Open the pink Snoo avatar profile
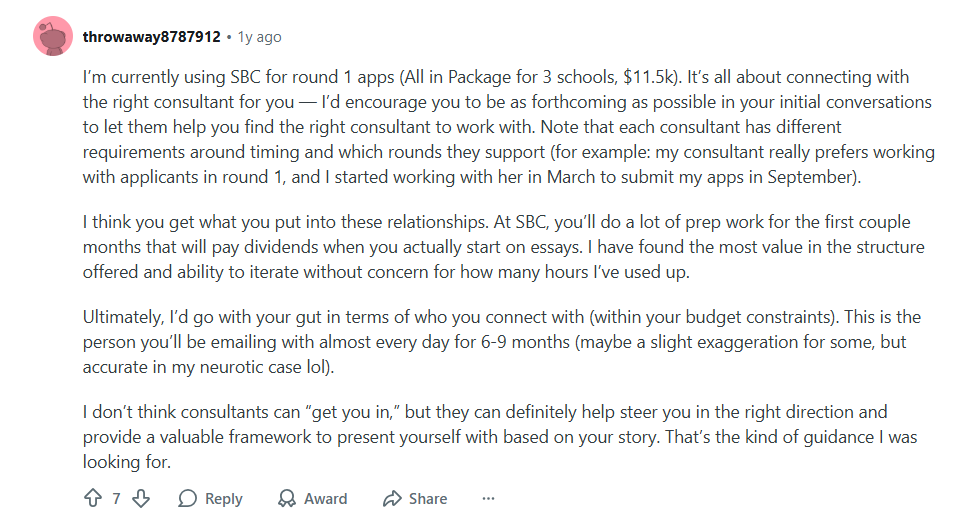 (52, 37)
